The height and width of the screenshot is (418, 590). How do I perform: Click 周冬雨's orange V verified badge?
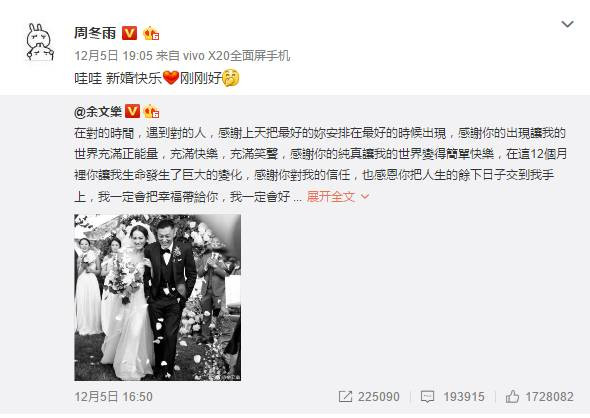click(x=129, y=33)
